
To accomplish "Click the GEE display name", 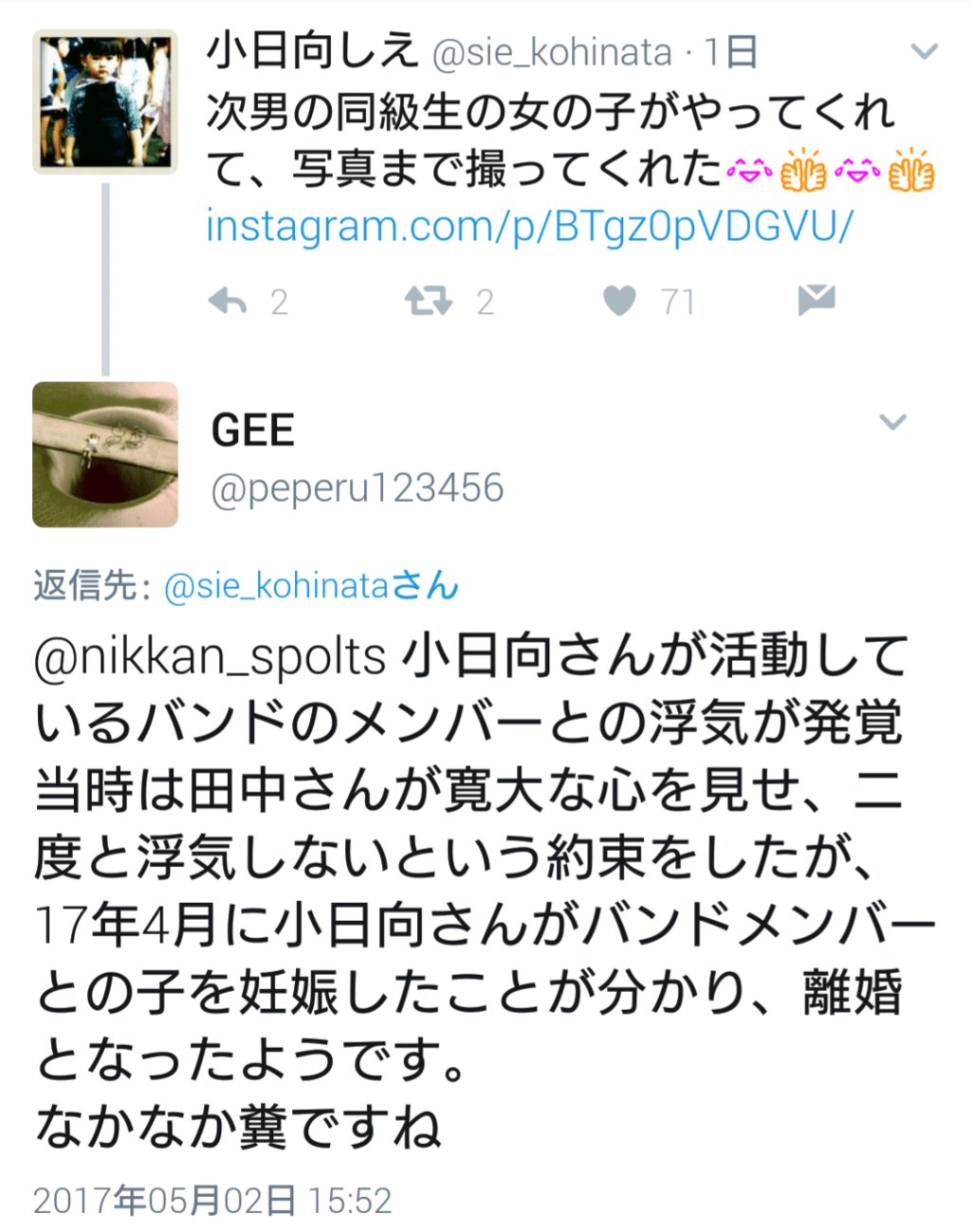I will (x=252, y=431).
